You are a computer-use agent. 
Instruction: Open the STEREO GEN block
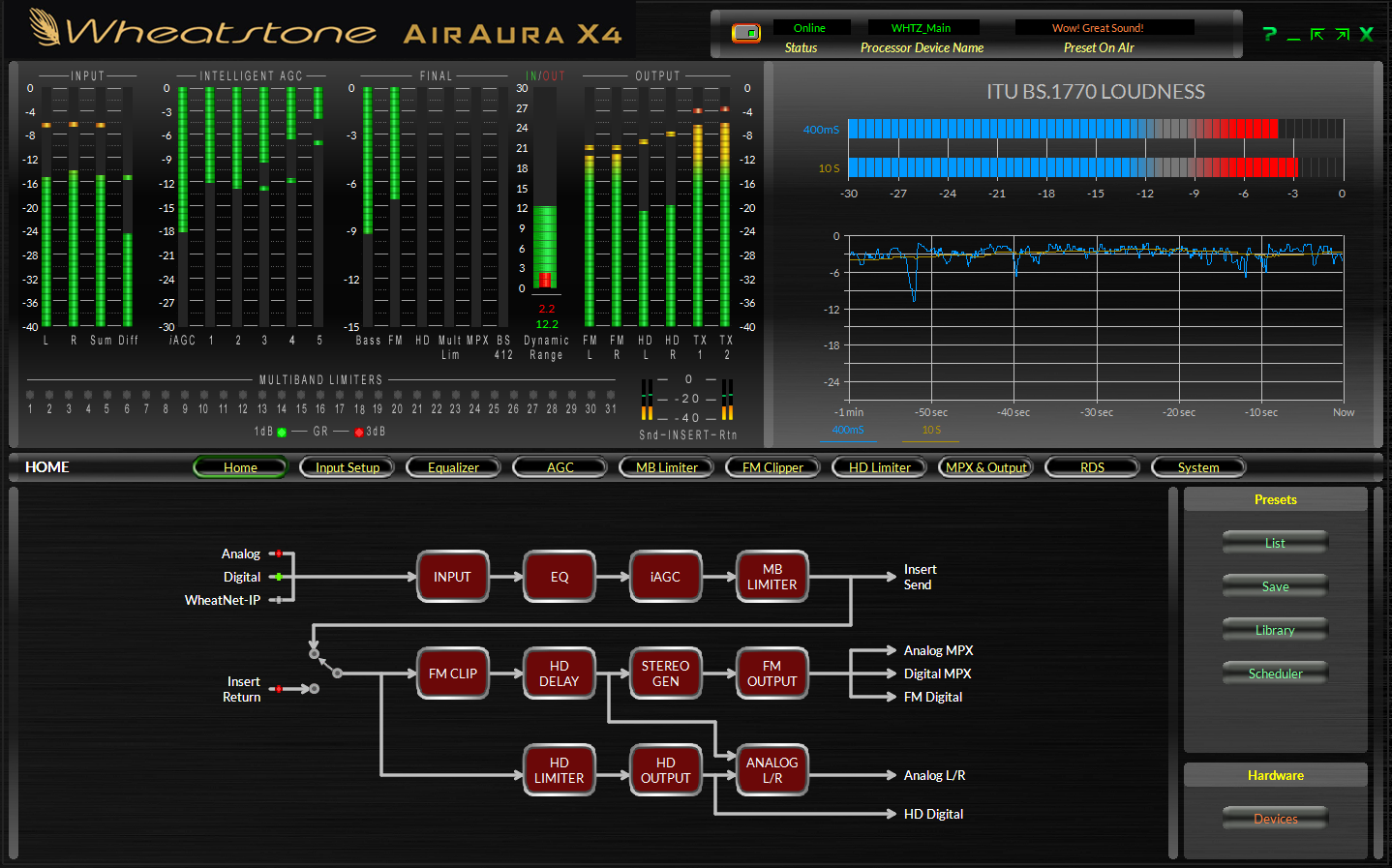point(665,673)
